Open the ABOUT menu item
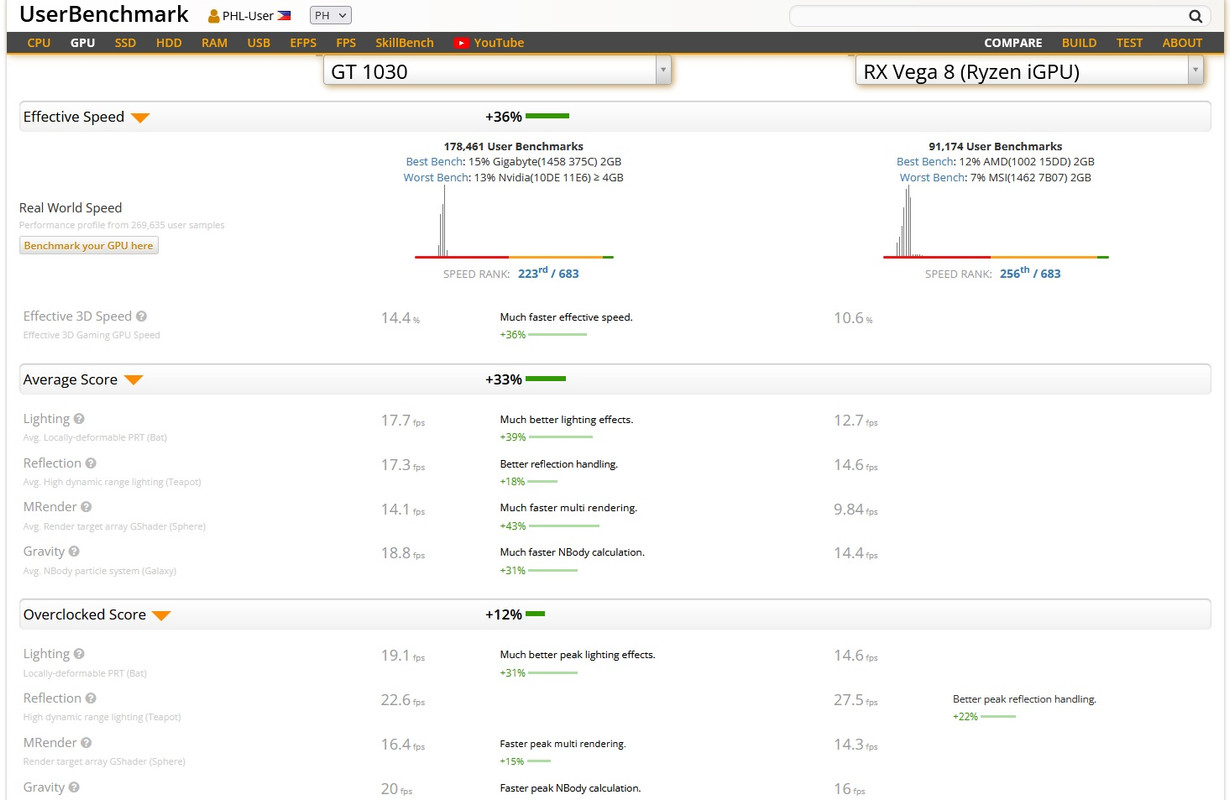Image resolution: width=1230 pixels, height=800 pixels. 1182,43
